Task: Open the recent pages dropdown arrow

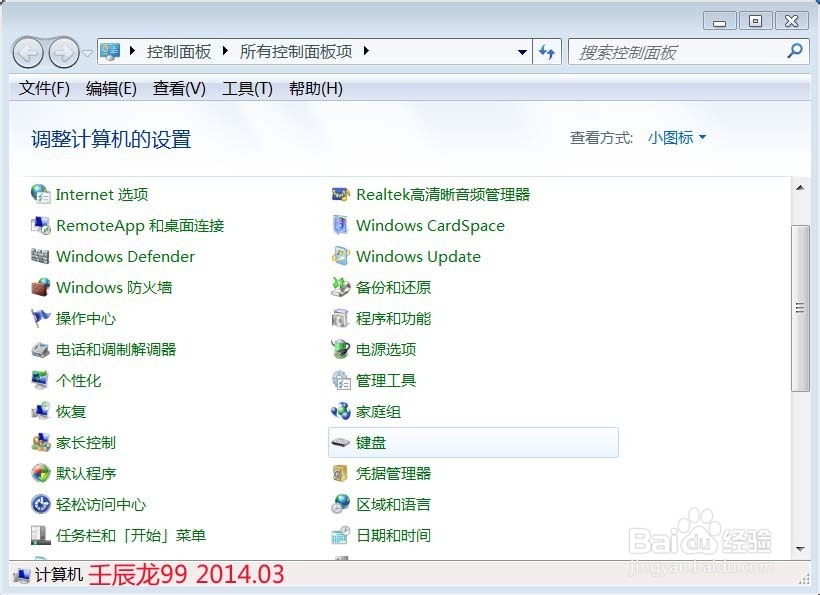Action: (x=87, y=52)
